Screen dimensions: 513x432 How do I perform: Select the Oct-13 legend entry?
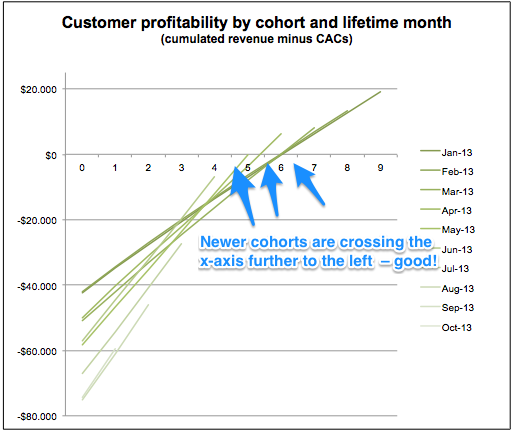pos(446,327)
